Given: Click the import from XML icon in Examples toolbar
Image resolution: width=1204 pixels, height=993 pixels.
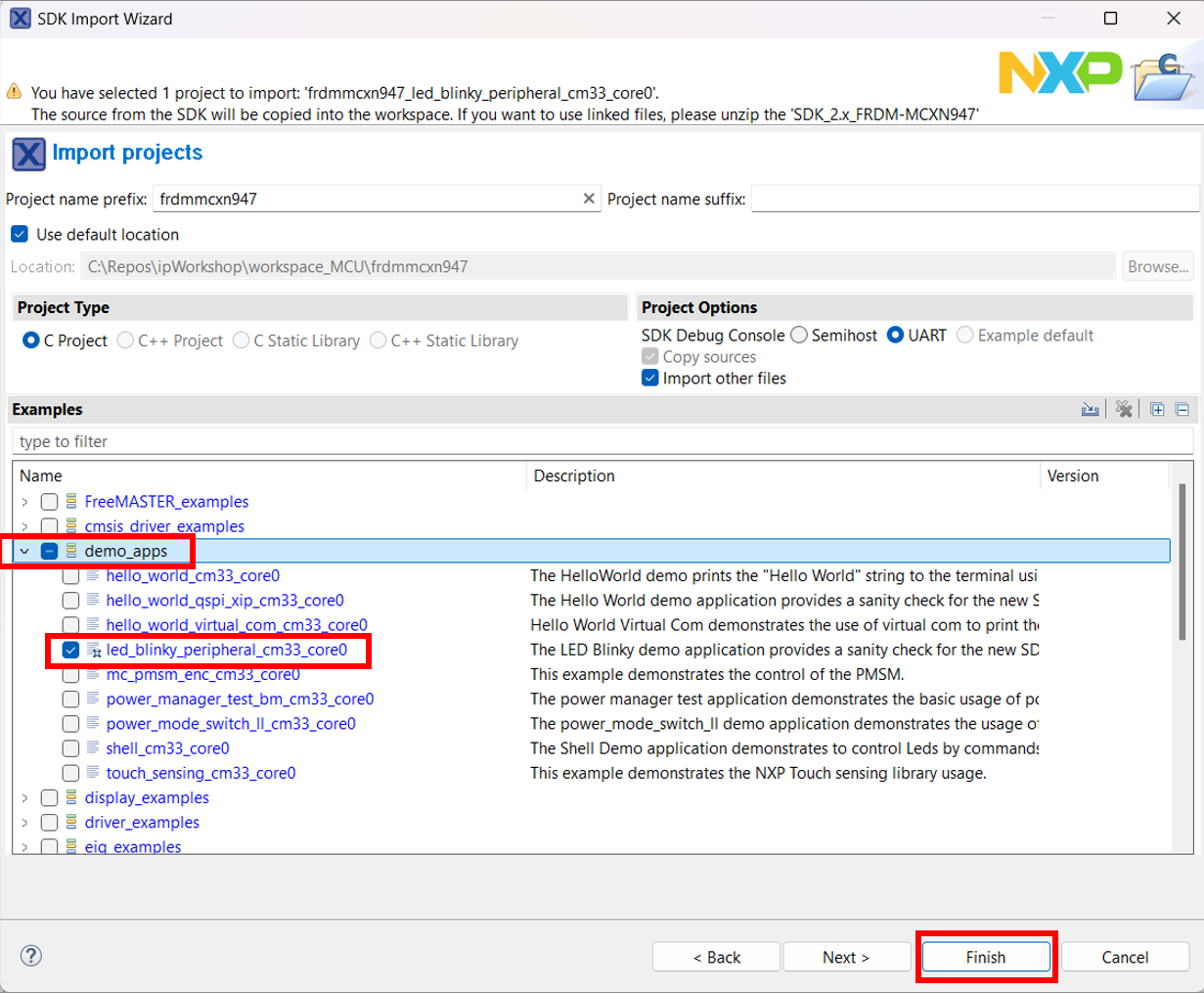Looking at the screenshot, I should click(x=1090, y=409).
